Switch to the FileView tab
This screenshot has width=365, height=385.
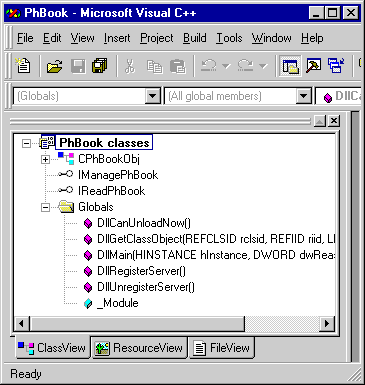click(222, 348)
